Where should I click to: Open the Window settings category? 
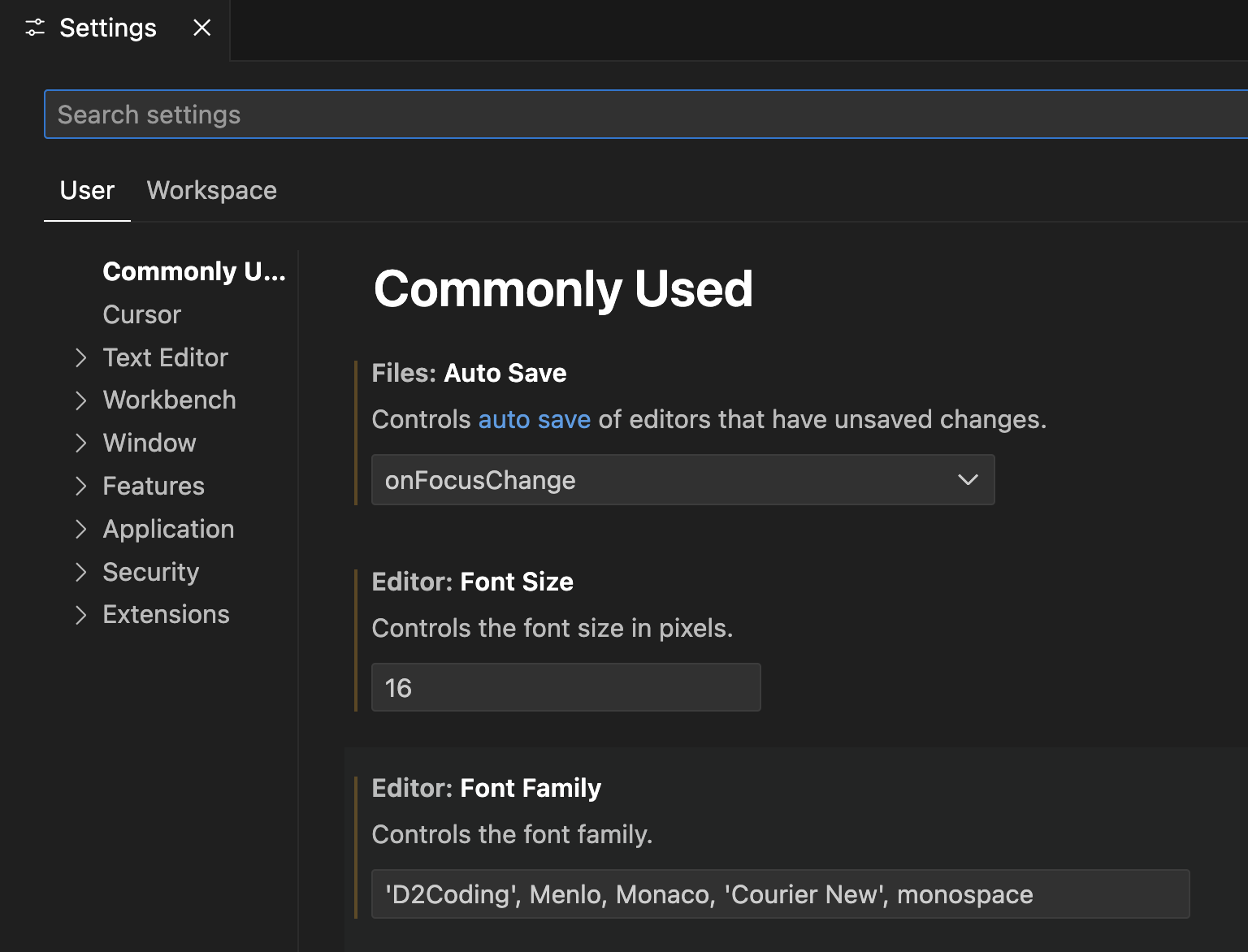[x=149, y=443]
